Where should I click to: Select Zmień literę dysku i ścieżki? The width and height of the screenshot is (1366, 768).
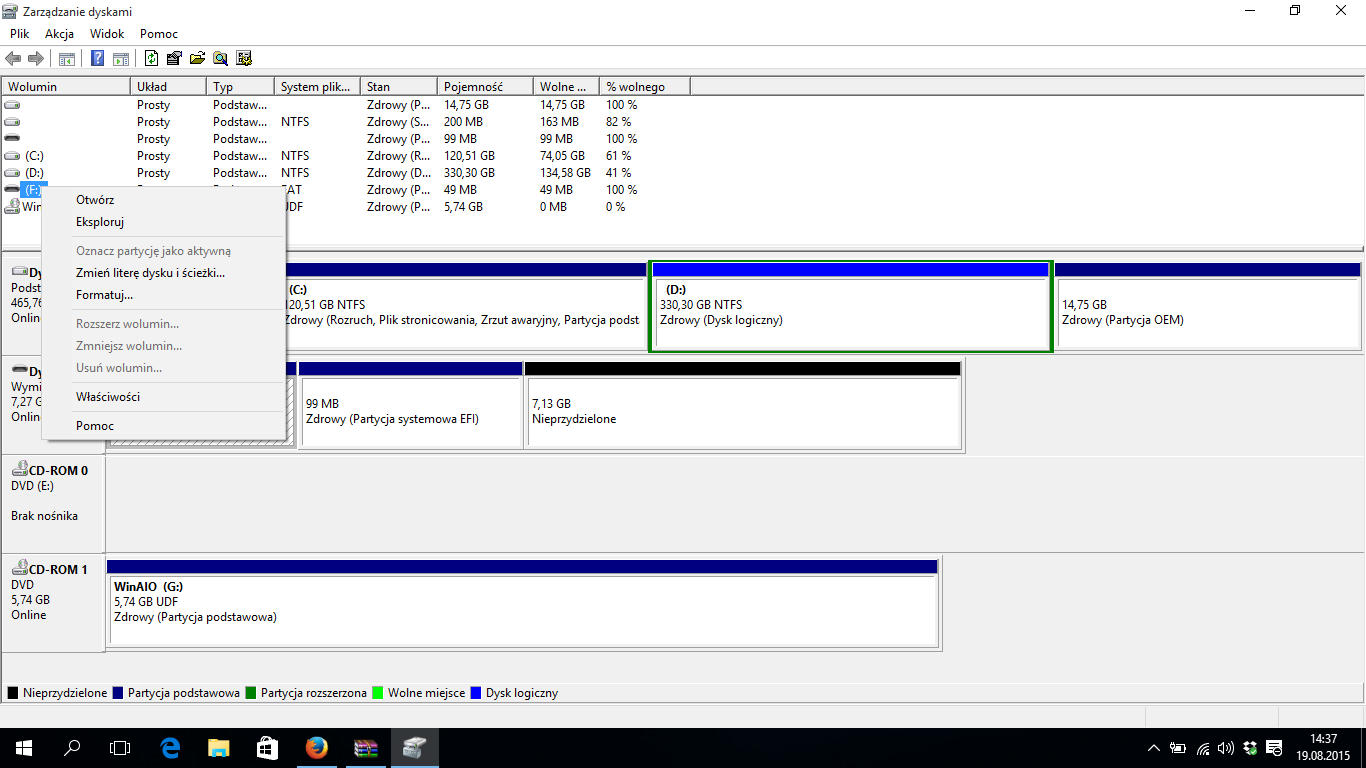click(164, 273)
